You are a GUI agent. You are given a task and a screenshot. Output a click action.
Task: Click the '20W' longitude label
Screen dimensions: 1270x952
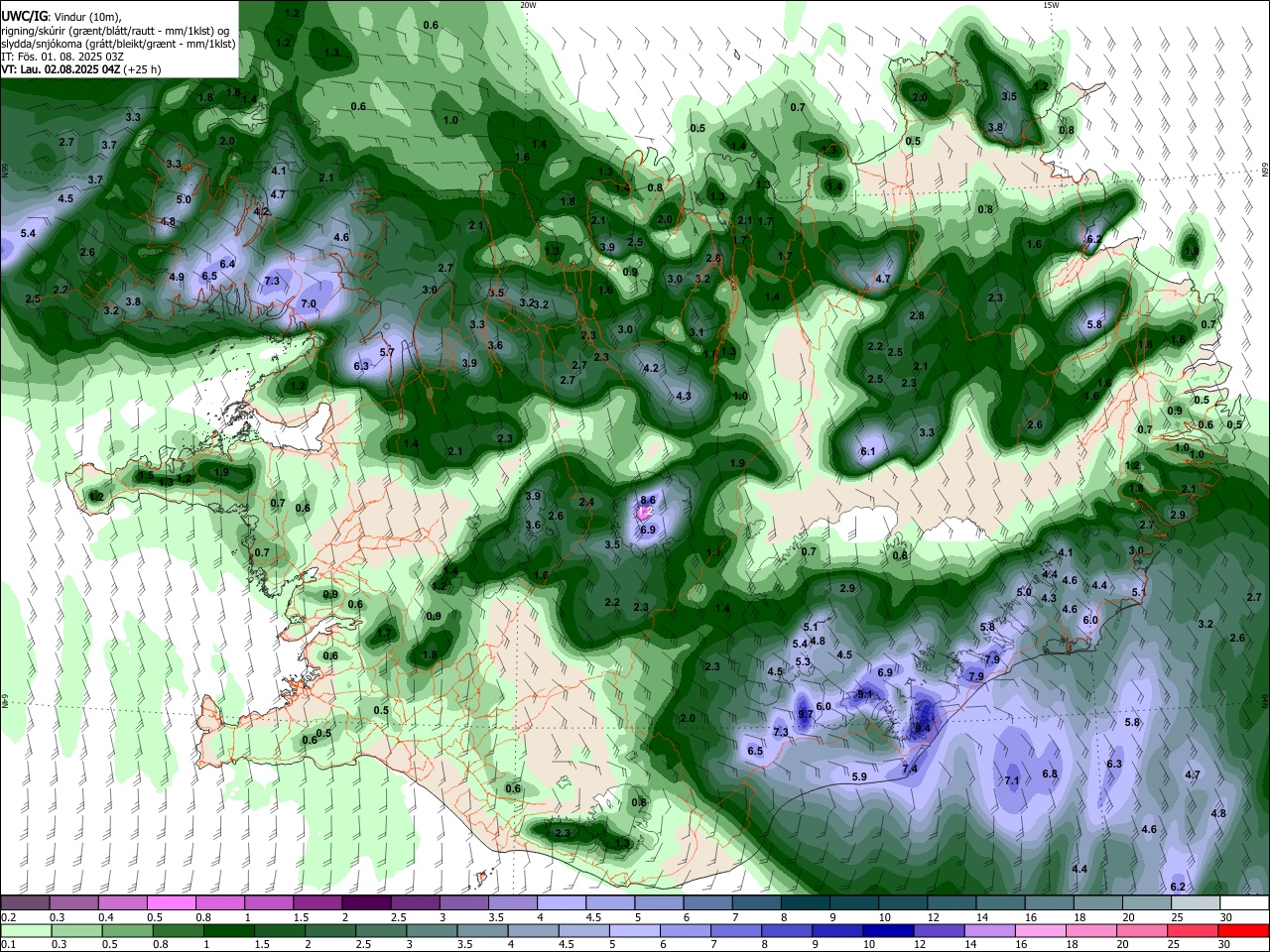pyautogui.click(x=529, y=5)
